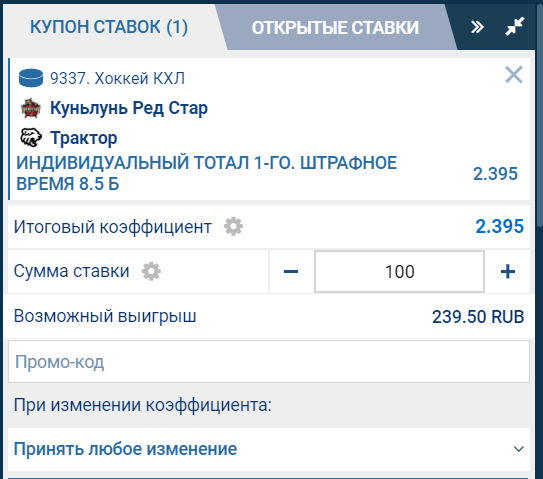The image size is (543, 479).
Task: Open settings gear next to Итоговый коэффициент
Action: (233, 227)
